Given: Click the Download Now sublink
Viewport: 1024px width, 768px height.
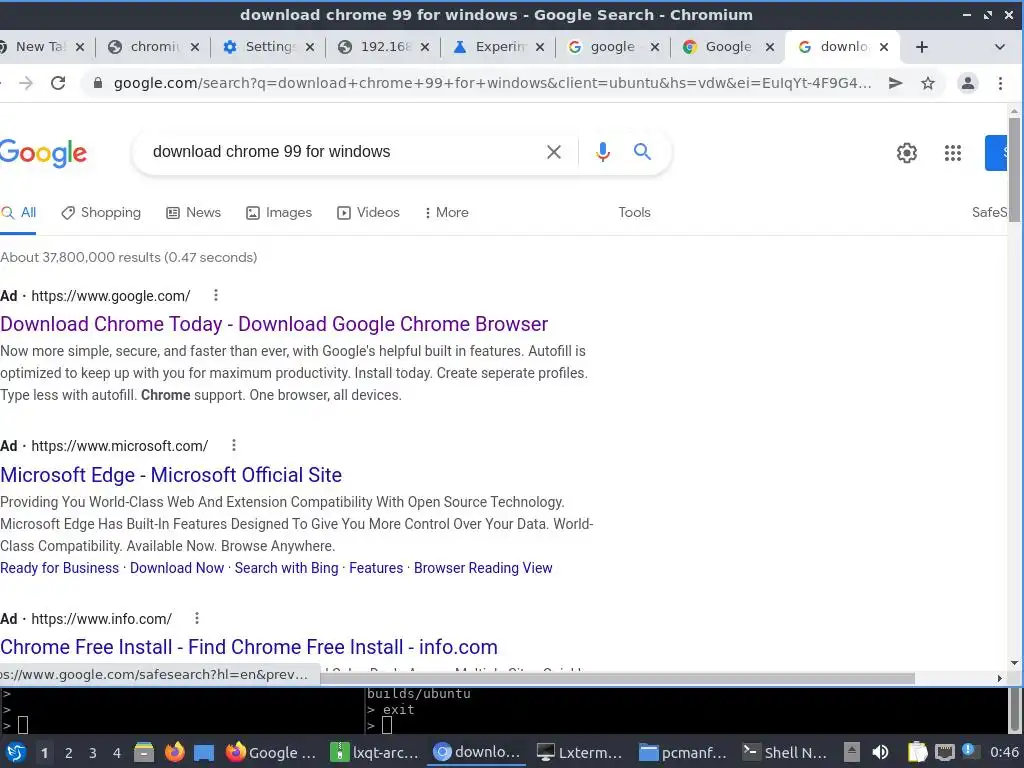Looking at the screenshot, I should click(x=177, y=568).
